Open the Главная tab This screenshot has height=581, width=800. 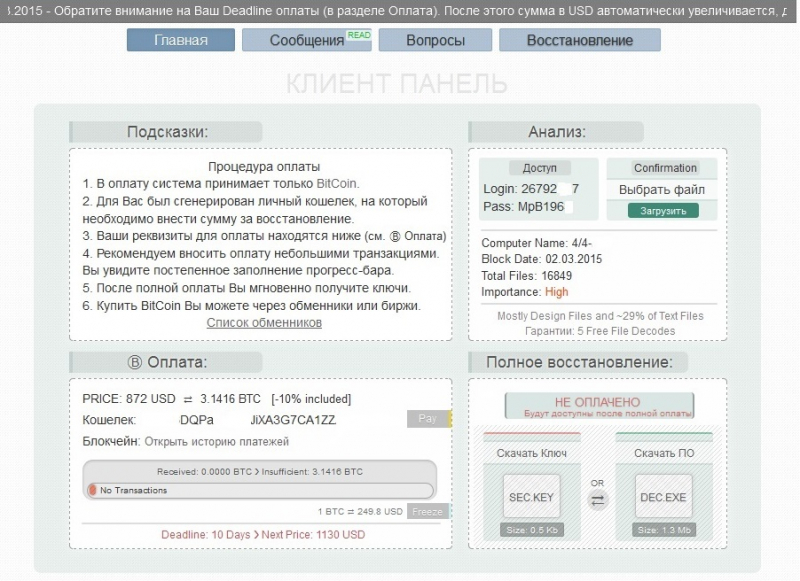pyautogui.click(x=181, y=40)
